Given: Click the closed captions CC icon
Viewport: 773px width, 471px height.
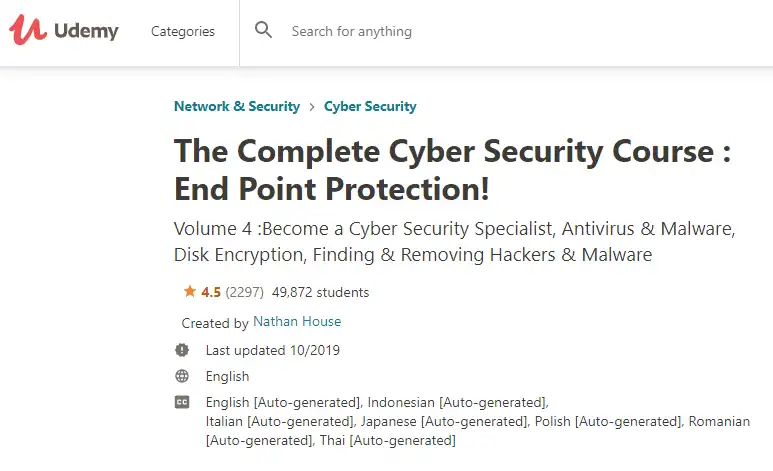Looking at the screenshot, I should pos(182,402).
